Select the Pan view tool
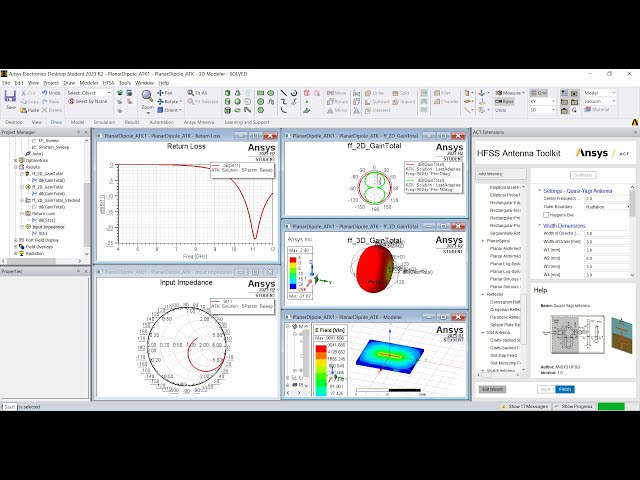This screenshot has height=480, width=640. 164,93
